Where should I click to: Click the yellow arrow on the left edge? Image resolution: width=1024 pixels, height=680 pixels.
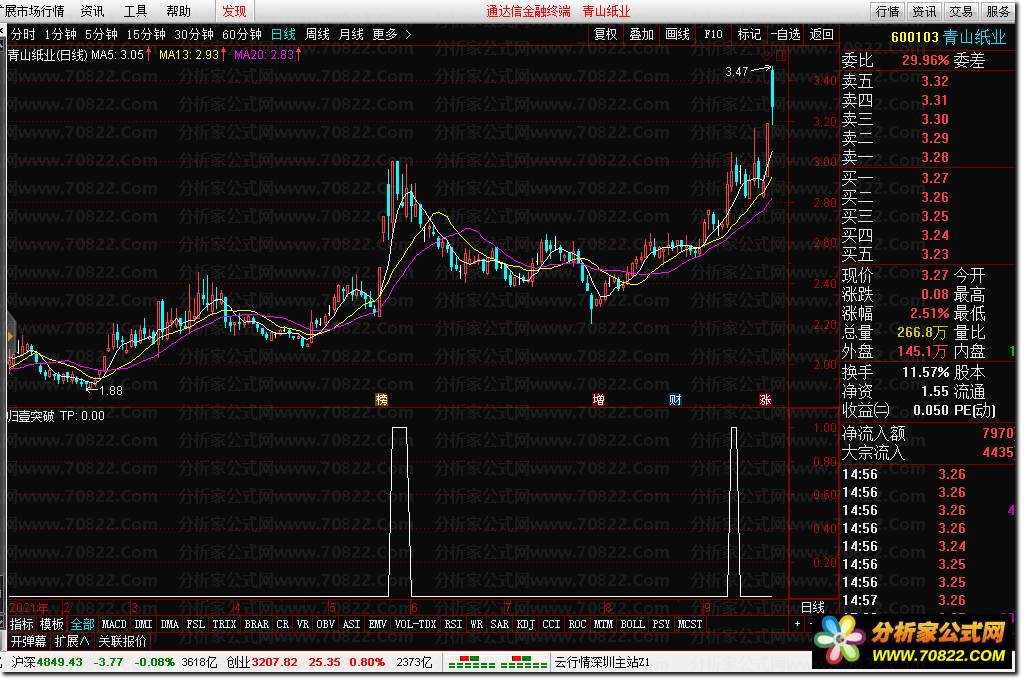point(10,336)
